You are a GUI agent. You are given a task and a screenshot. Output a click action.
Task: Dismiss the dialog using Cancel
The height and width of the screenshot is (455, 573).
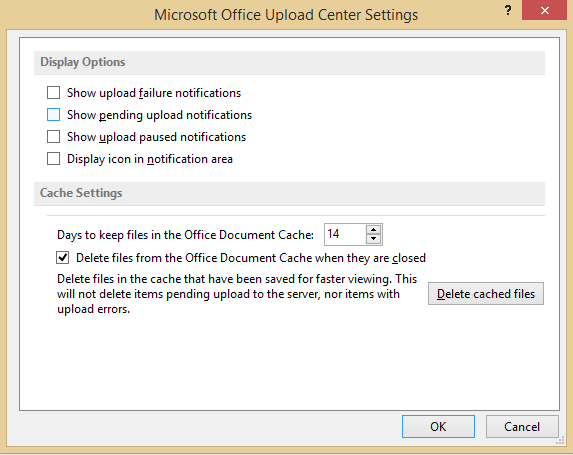point(522,426)
